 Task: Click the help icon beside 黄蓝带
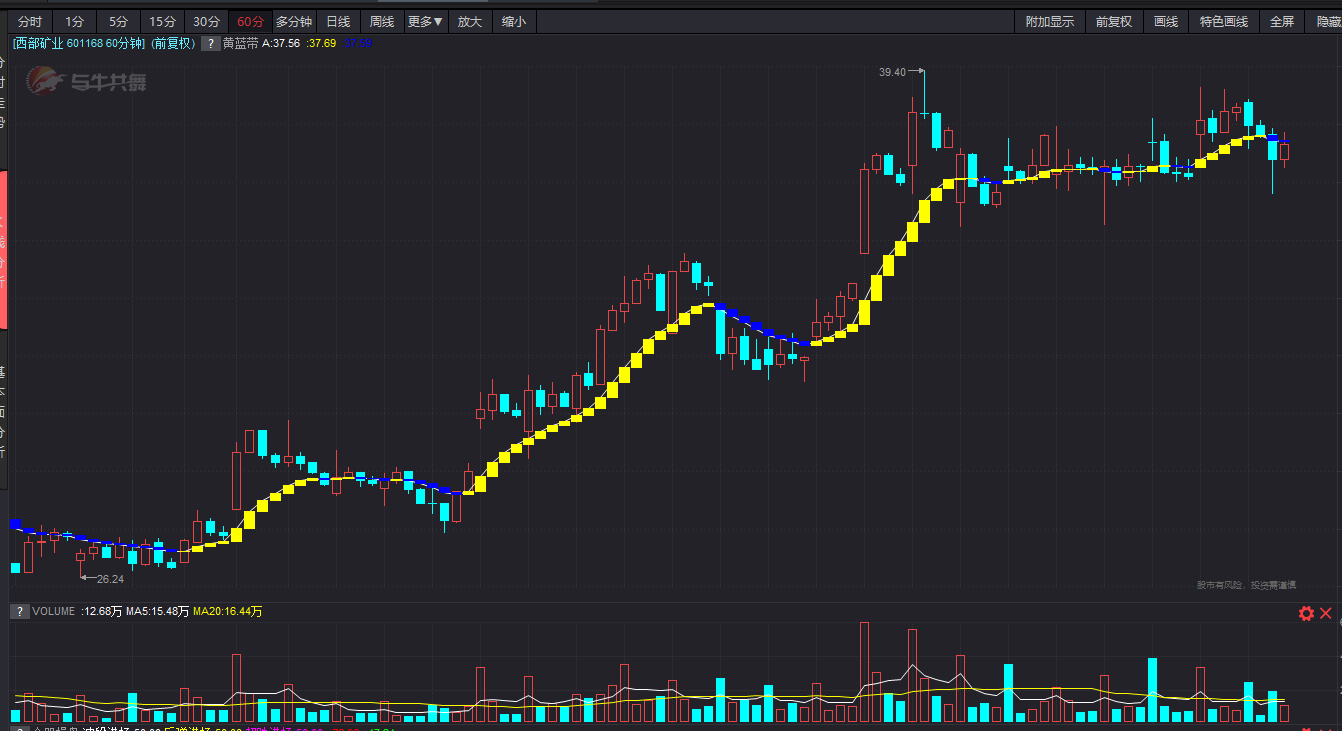pos(211,43)
